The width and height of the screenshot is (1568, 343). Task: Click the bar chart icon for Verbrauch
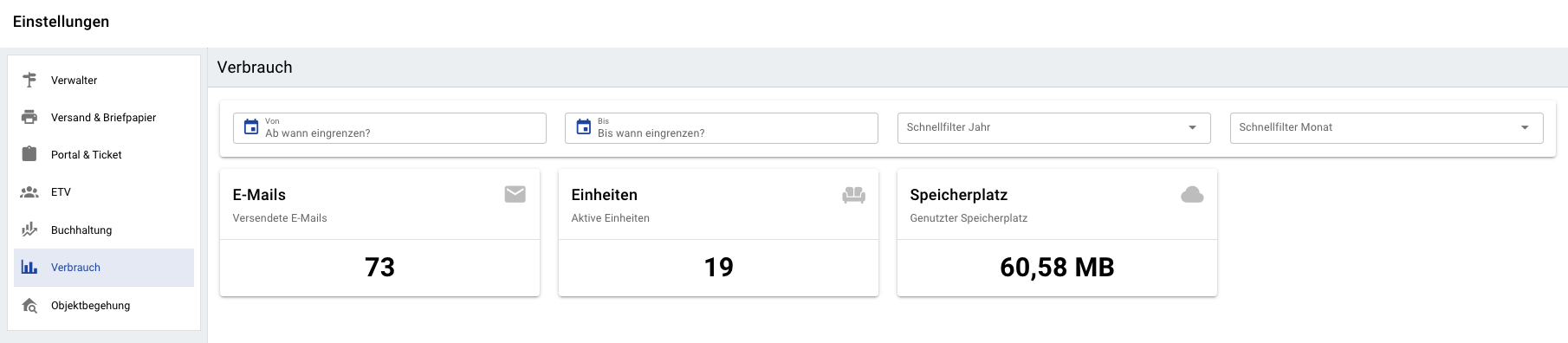29,267
